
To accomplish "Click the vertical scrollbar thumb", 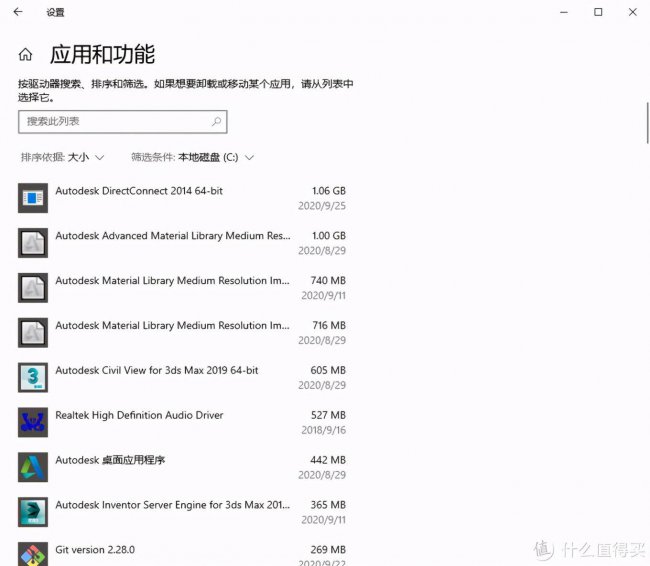I will (648, 123).
